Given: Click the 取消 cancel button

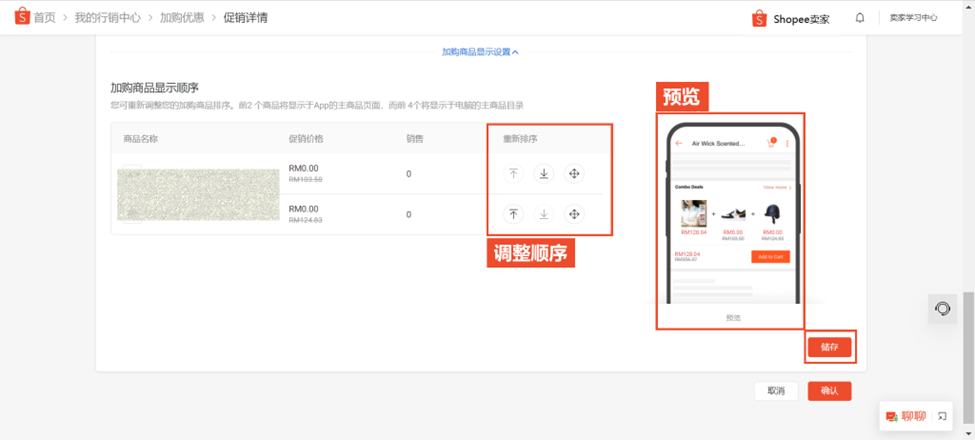Looking at the screenshot, I should click(x=776, y=391).
